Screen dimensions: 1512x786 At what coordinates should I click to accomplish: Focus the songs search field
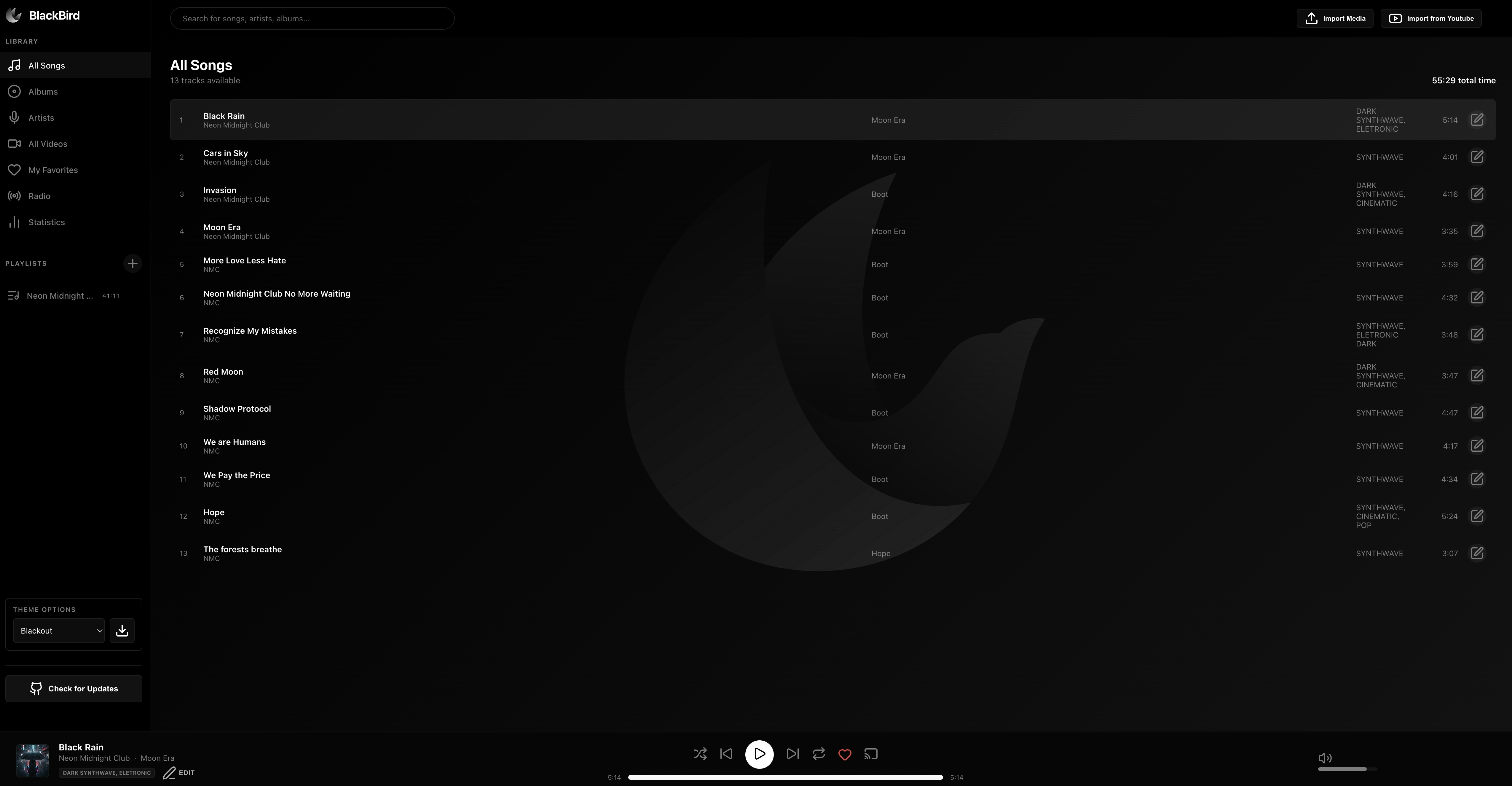(x=312, y=18)
